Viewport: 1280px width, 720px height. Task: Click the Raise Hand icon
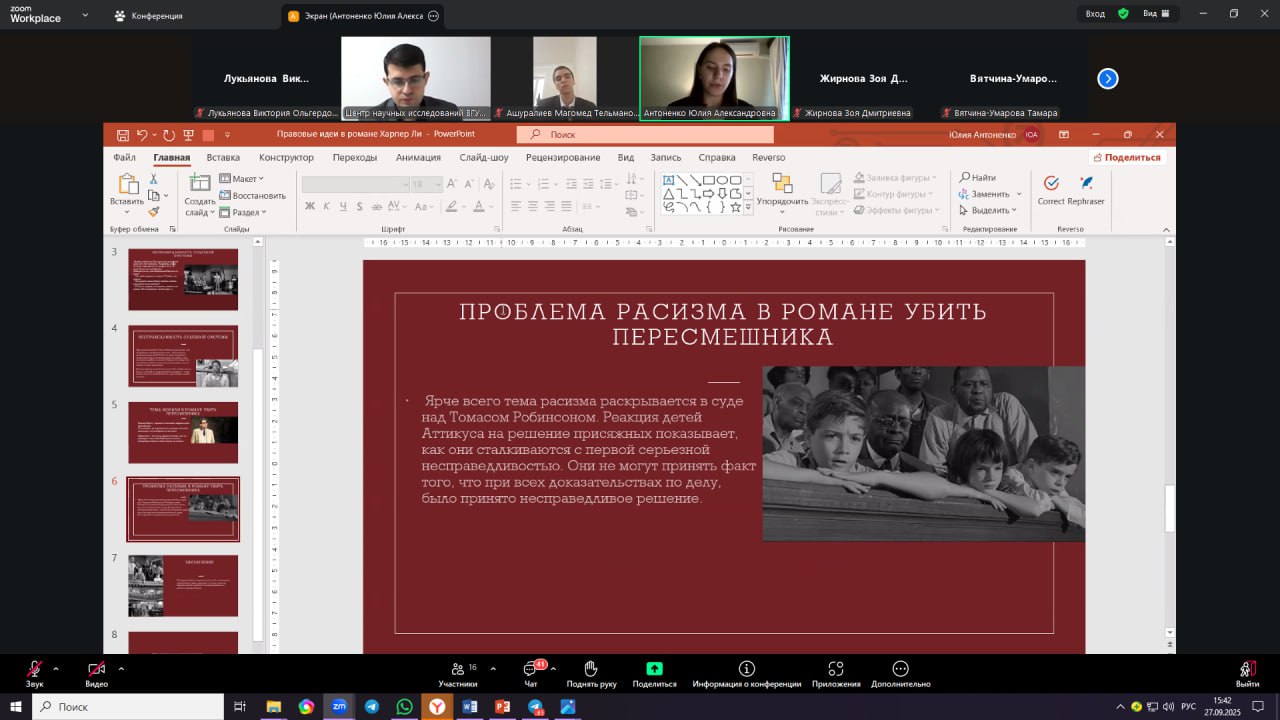point(591,669)
